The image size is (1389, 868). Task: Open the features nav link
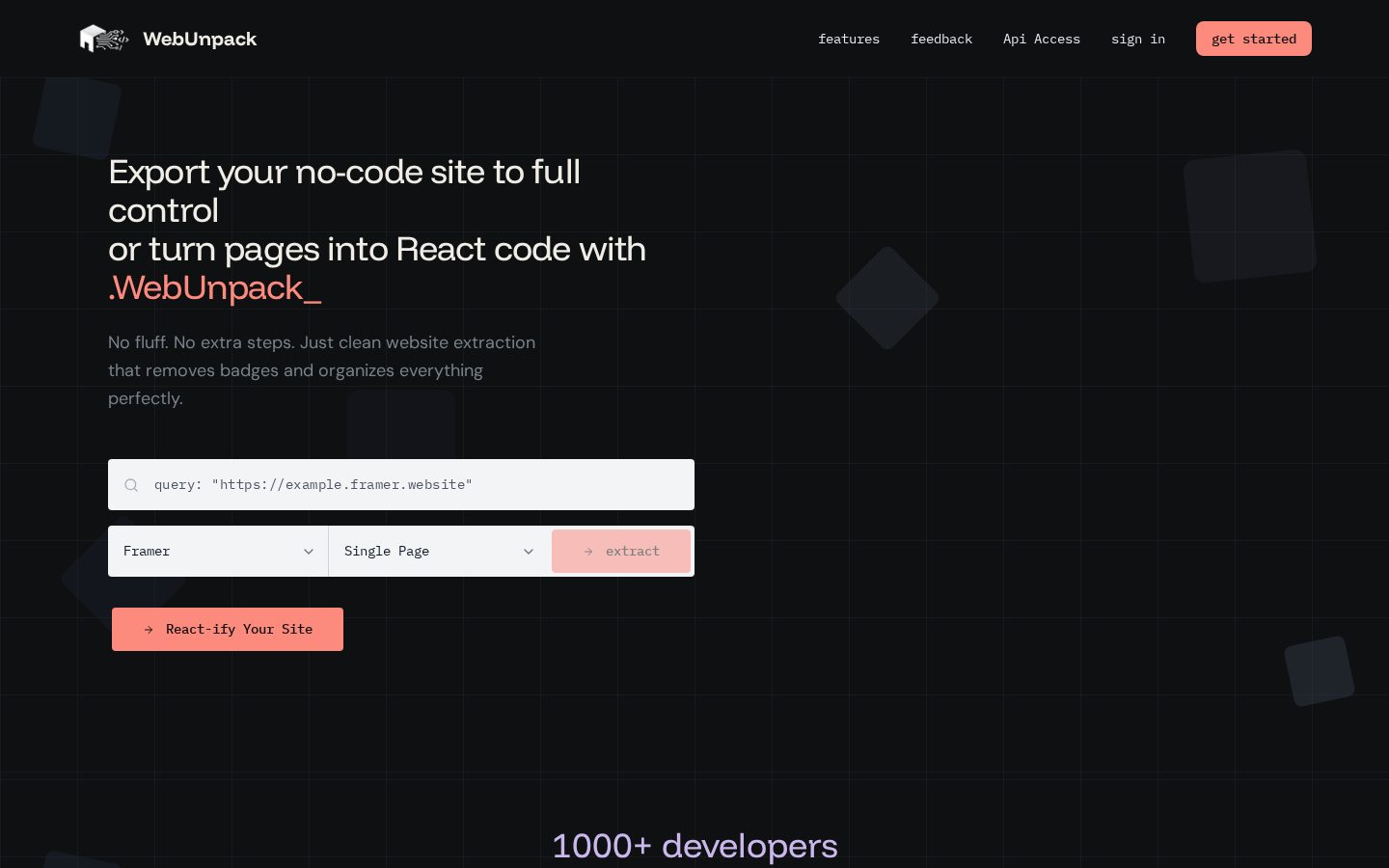(x=849, y=39)
